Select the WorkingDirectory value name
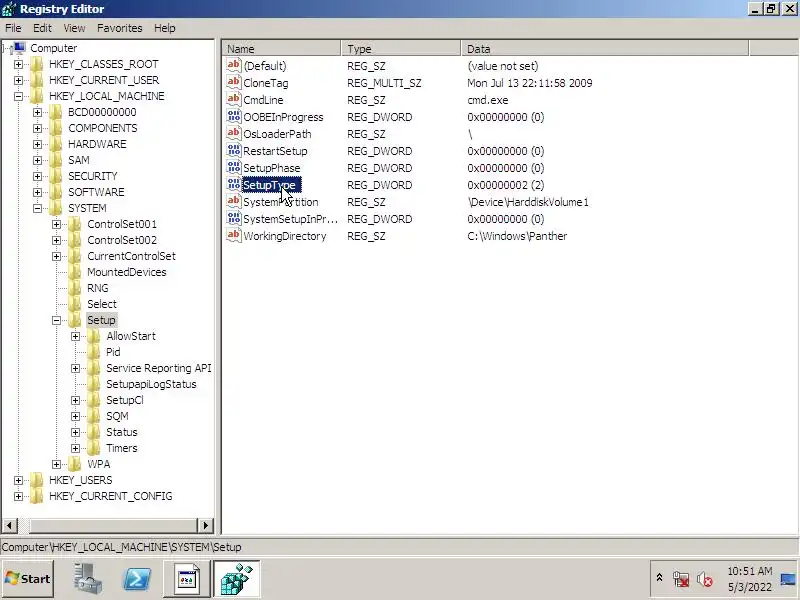The height and width of the screenshot is (600, 800). coord(285,236)
